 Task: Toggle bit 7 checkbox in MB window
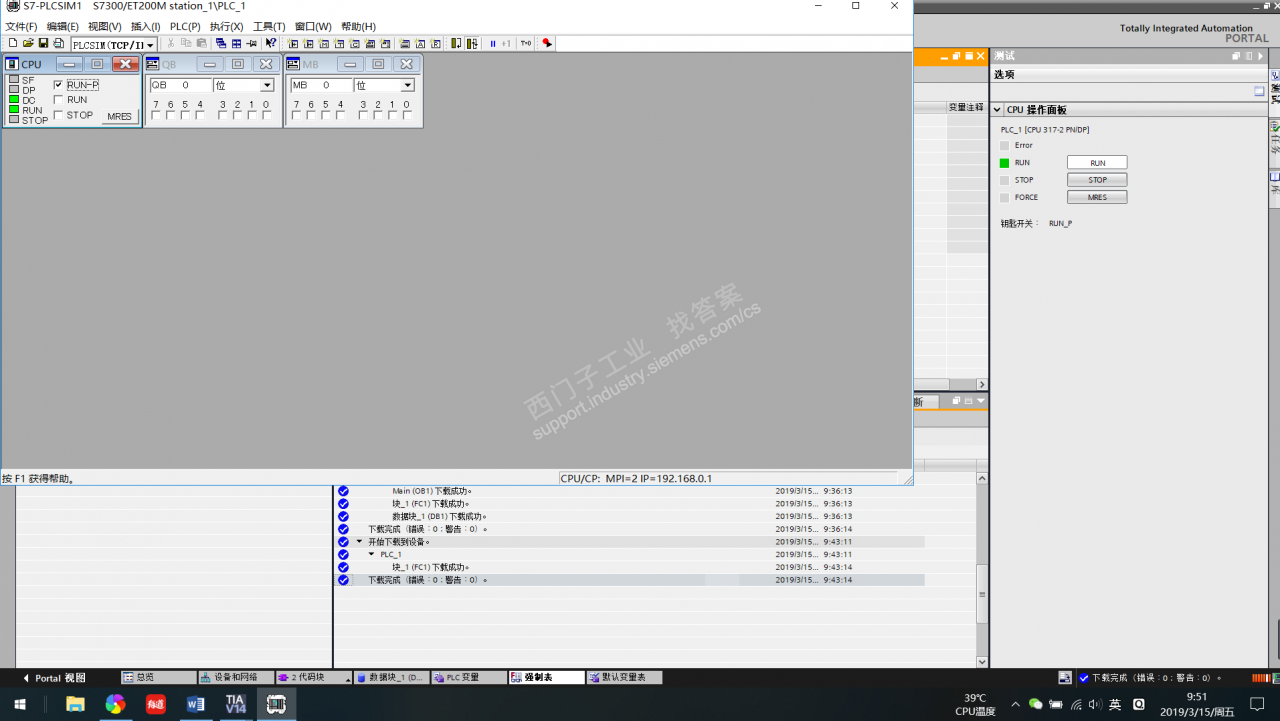pyautogui.click(x=296, y=115)
